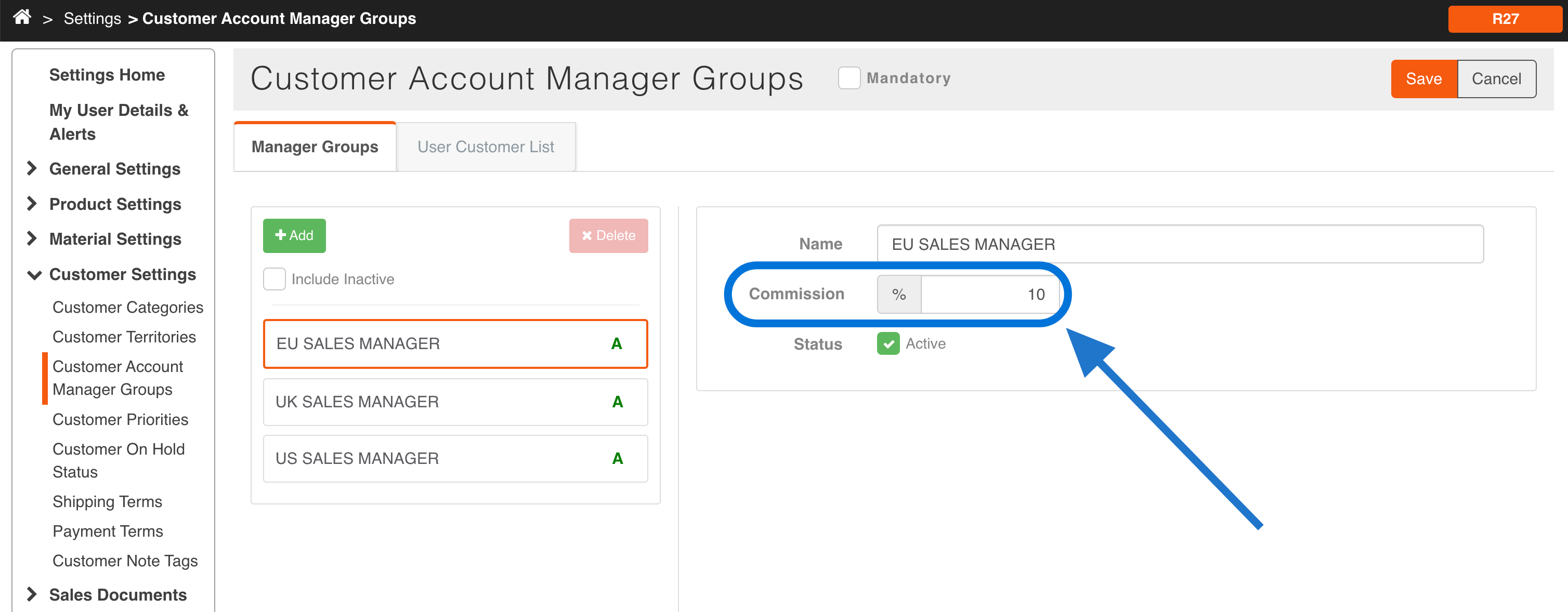Expand the Material Settings section
Screen dimensions: 1568x612
click(x=32, y=238)
